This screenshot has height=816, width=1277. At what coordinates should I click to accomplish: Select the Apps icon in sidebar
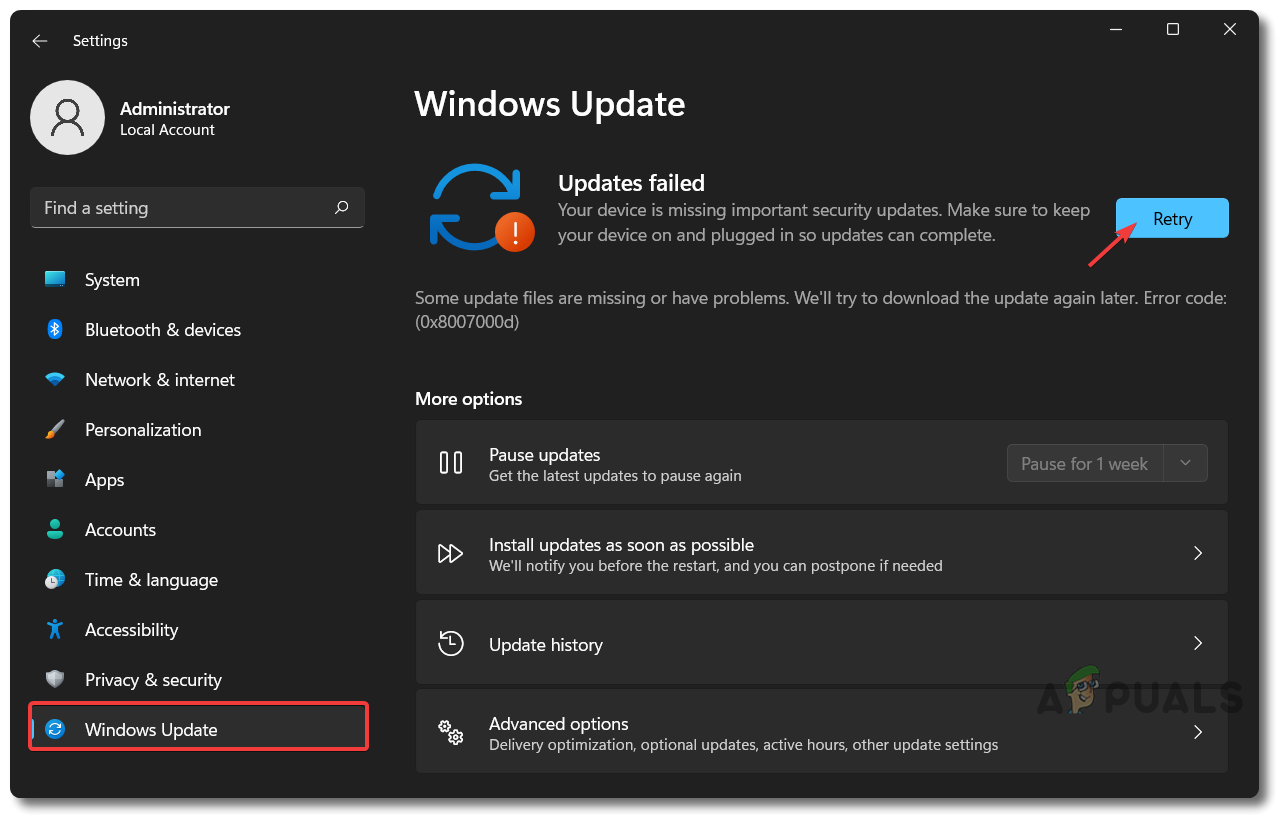[x=55, y=480]
